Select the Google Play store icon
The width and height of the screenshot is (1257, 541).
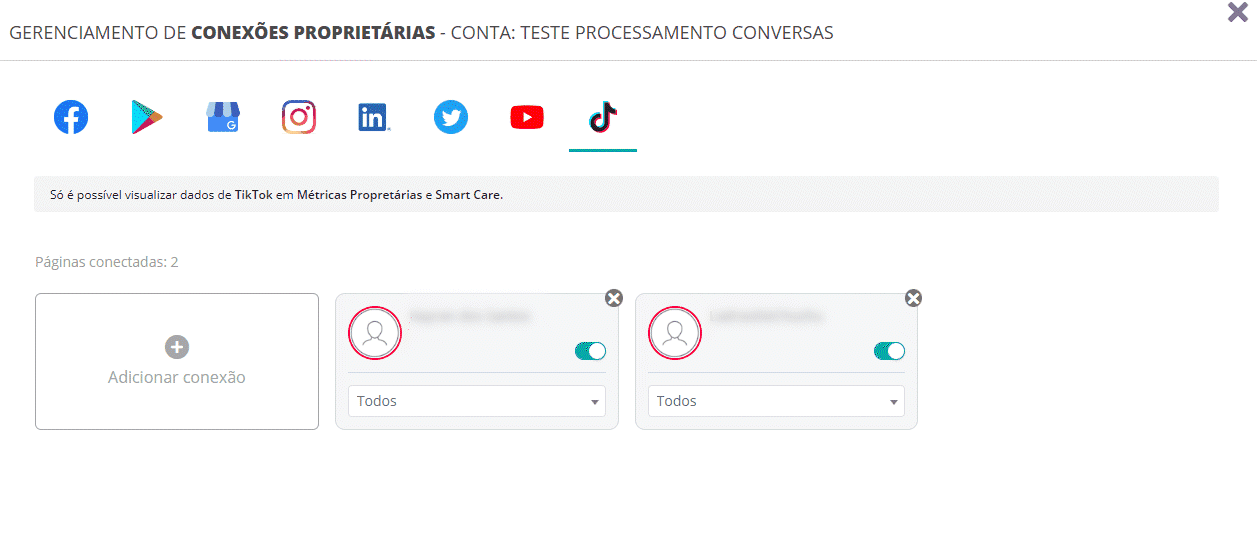click(x=147, y=118)
